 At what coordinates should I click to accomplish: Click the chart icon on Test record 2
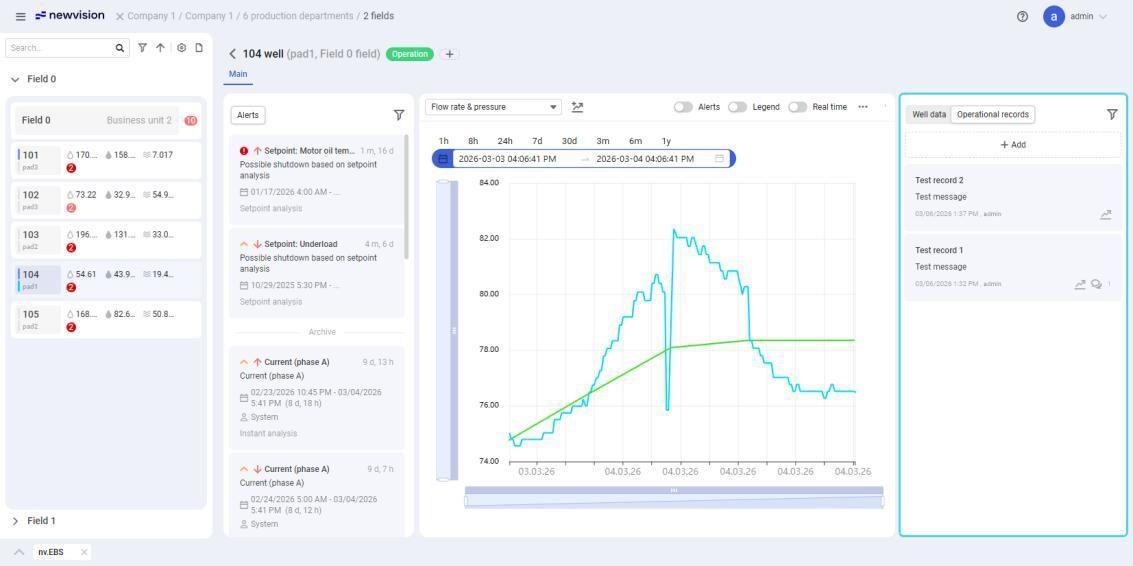[x=1106, y=215]
